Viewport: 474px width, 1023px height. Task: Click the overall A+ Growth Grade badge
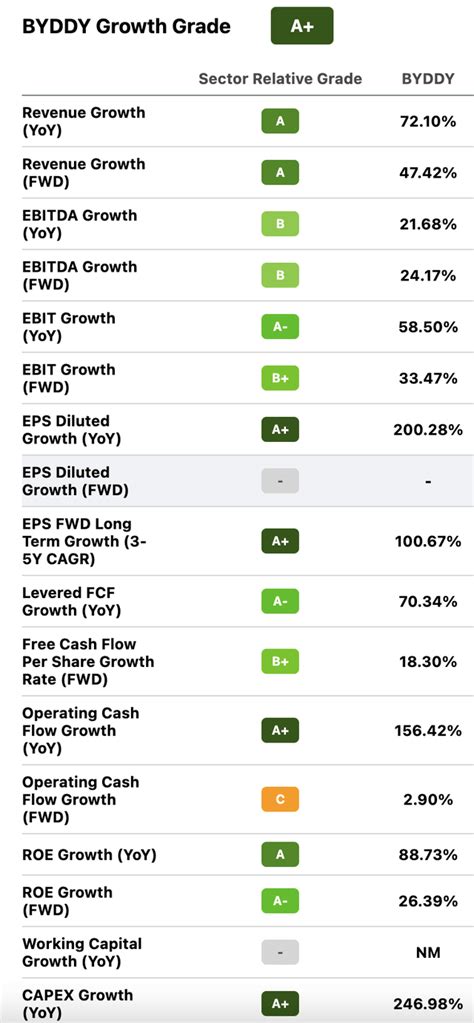pos(302,26)
